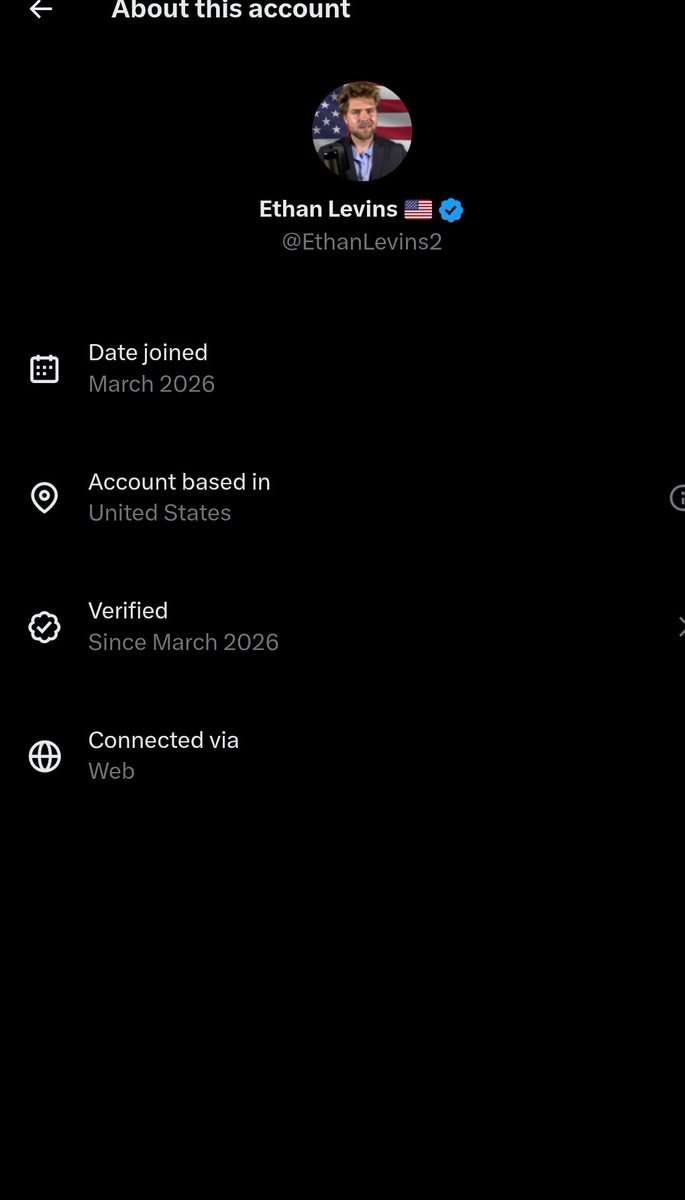Tap the globe icon beside Connected via
This screenshot has width=685, height=1200.
pyautogui.click(x=44, y=756)
